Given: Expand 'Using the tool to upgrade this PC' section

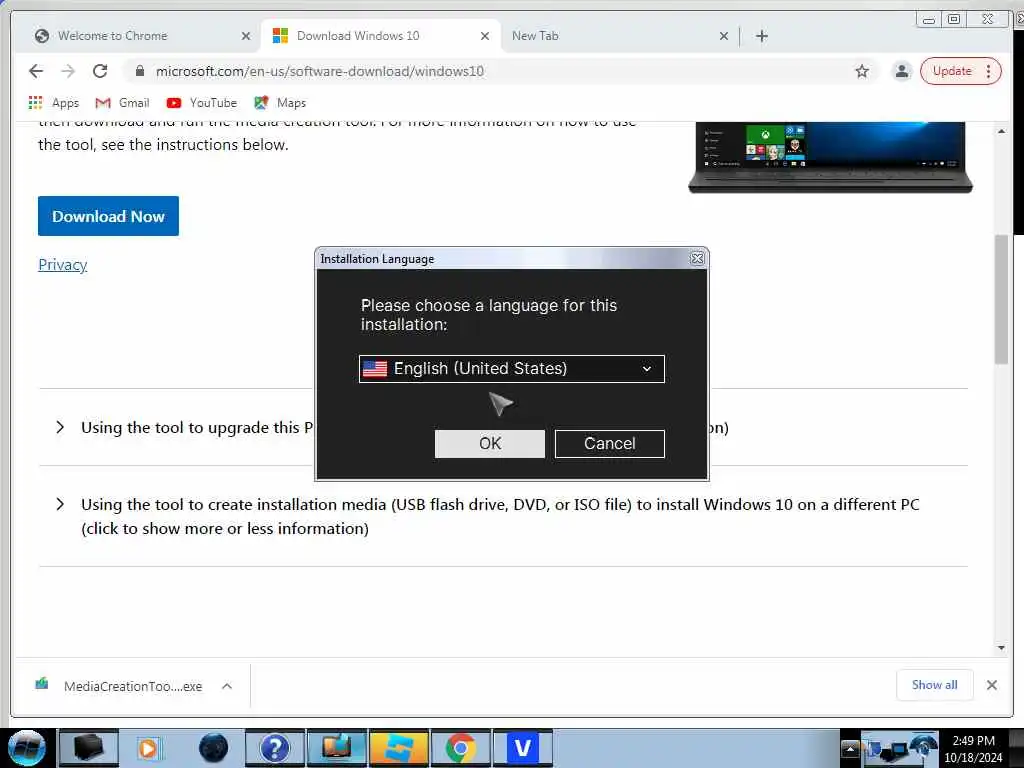Looking at the screenshot, I should 60,427.
